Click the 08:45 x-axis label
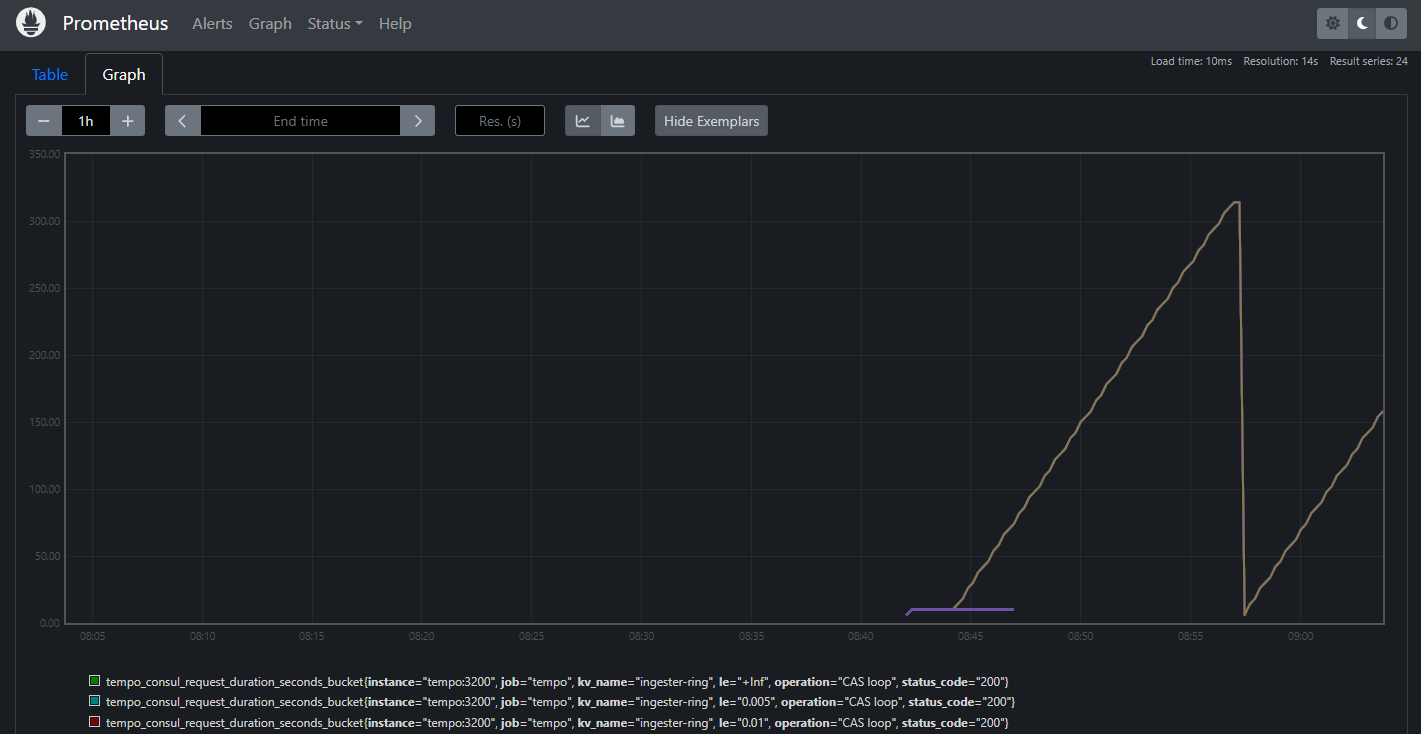This screenshot has width=1421, height=734. [x=971, y=636]
